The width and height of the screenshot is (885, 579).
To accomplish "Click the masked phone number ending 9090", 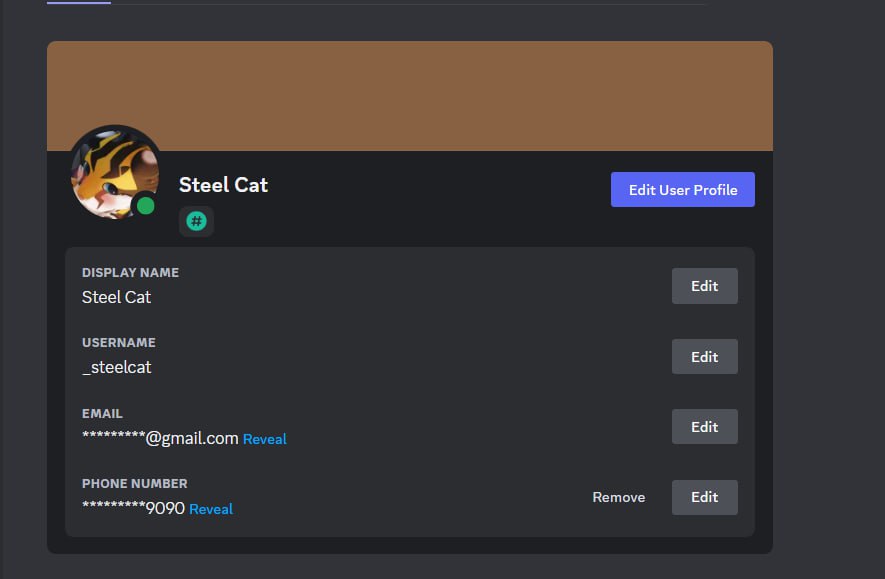I will 133,508.
